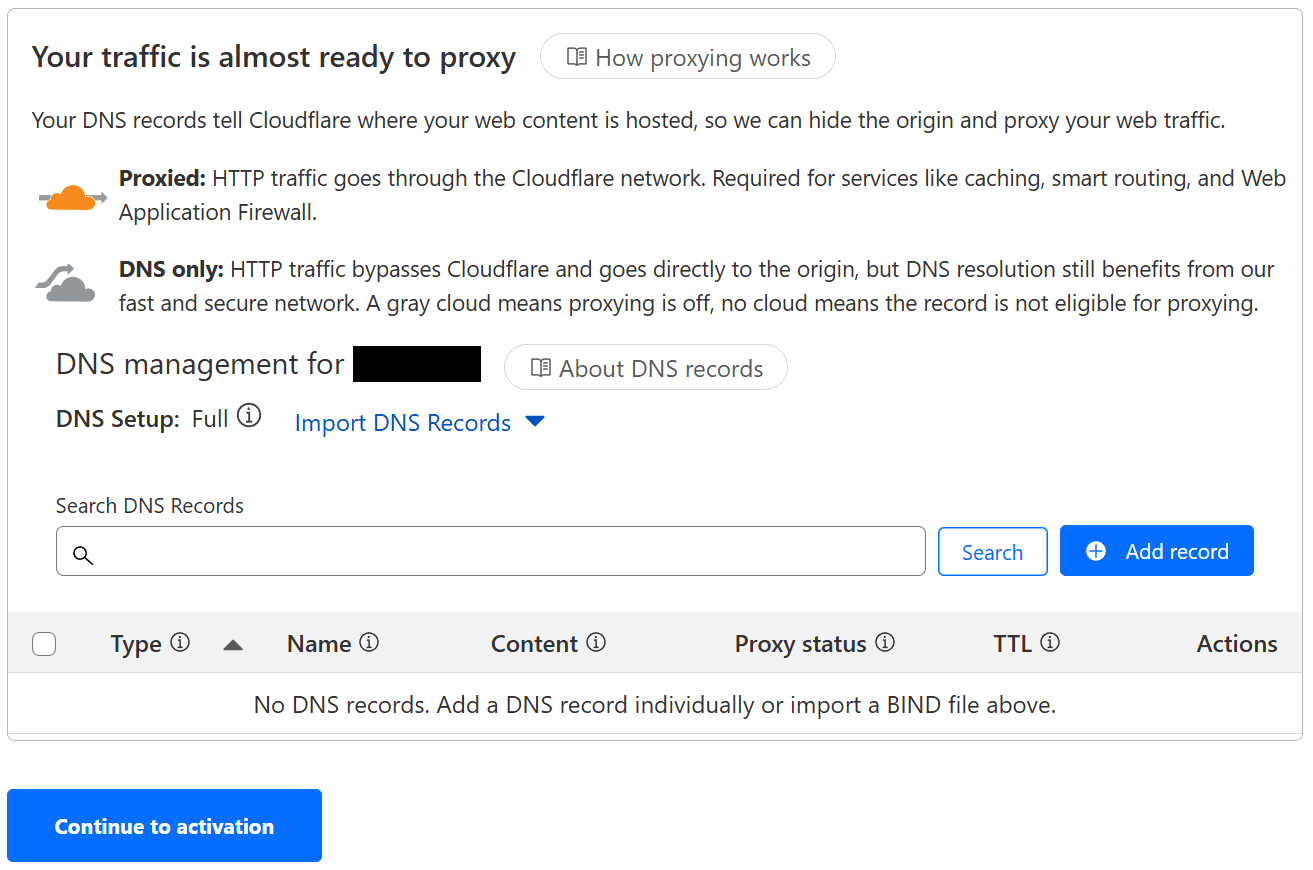
Task: Click the Continue to activation button
Action: 163,825
